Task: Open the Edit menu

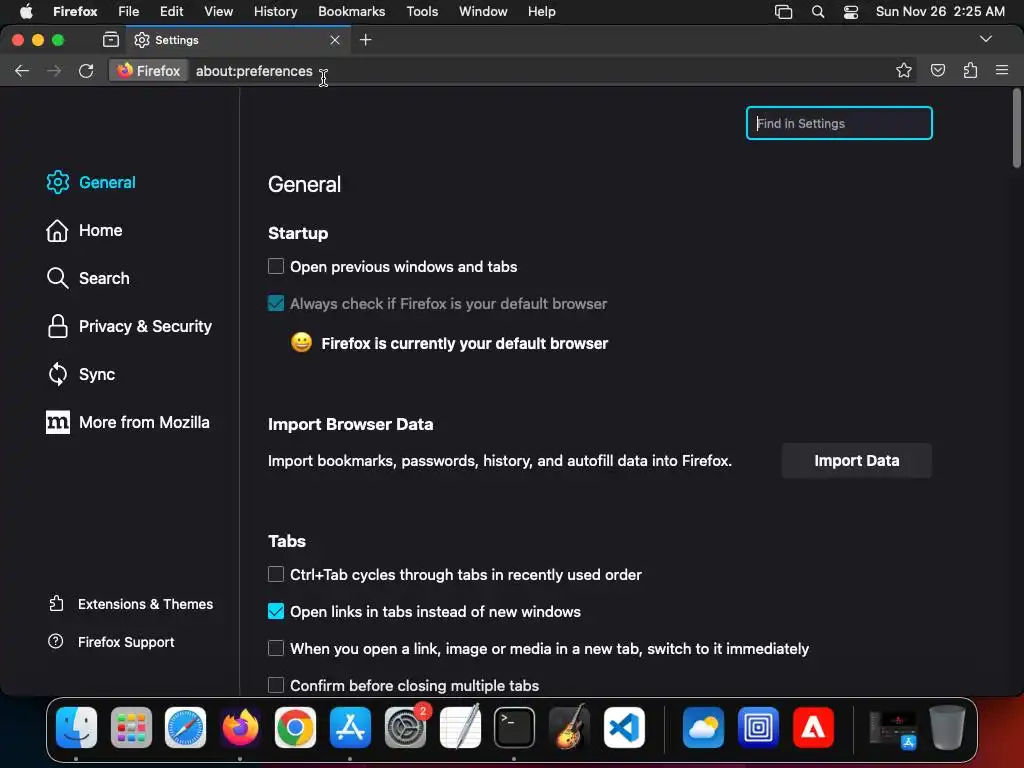Action: point(172,11)
